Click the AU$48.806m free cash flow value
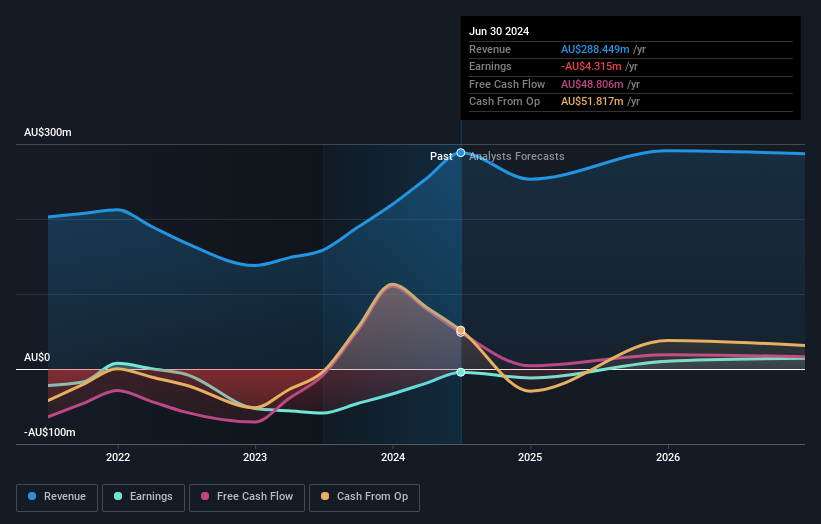The width and height of the screenshot is (821, 524). (592, 84)
